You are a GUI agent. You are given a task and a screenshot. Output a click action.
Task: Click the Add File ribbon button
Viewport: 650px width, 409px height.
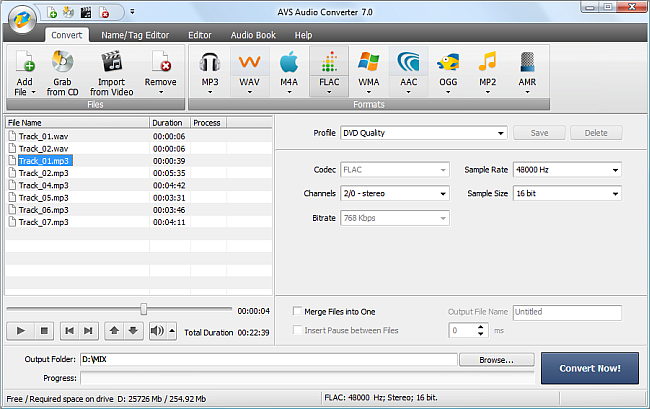25,73
